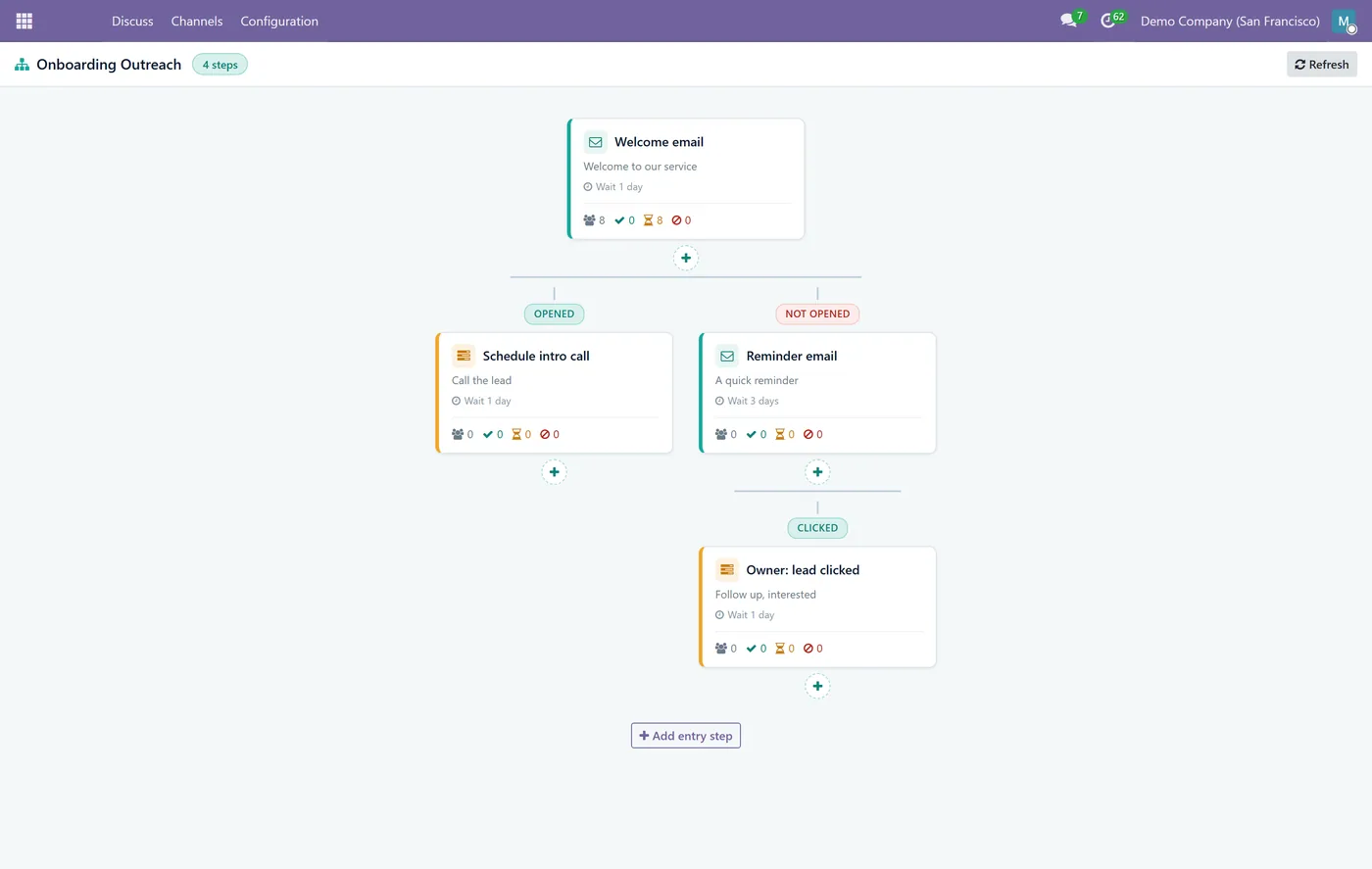Click the participants icon on Reminder email

(721, 434)
